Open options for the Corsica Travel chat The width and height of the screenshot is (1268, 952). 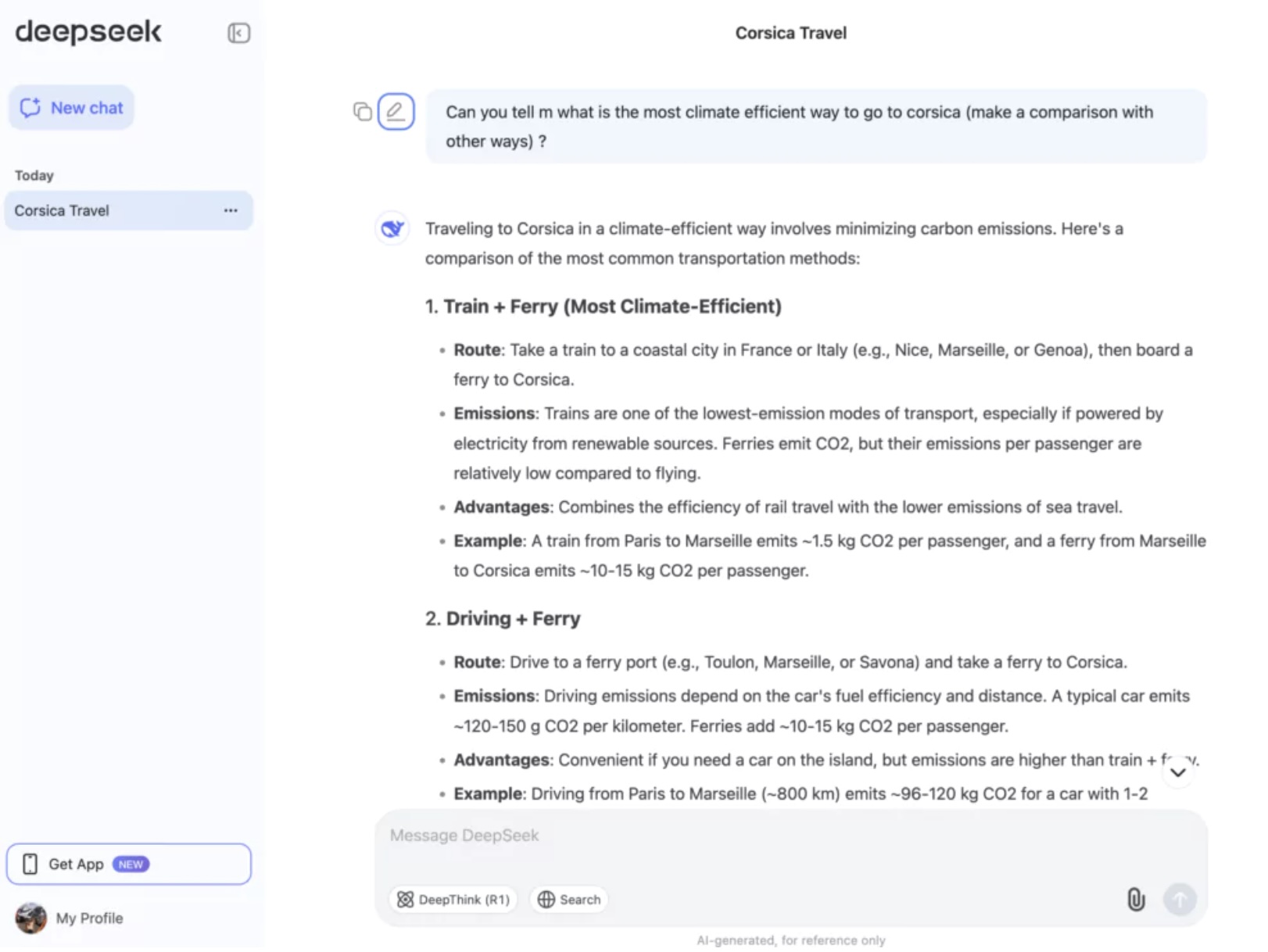pos(231,210)
